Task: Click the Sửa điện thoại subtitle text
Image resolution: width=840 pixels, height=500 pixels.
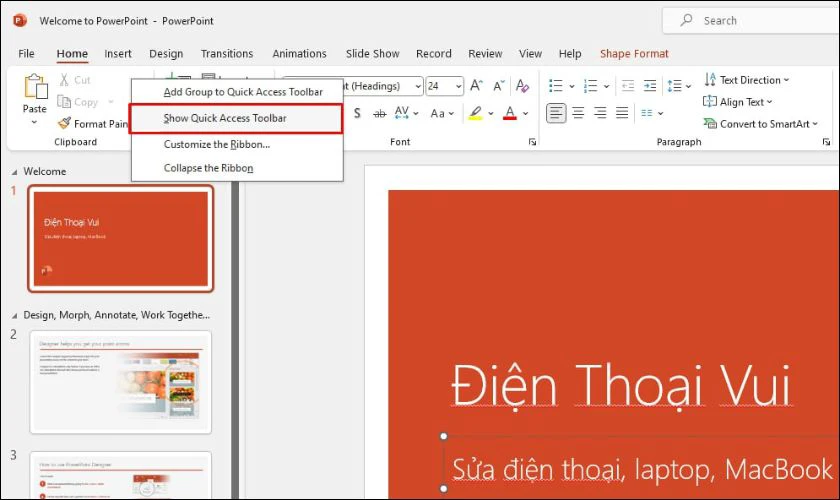Action: coord(642,470)
